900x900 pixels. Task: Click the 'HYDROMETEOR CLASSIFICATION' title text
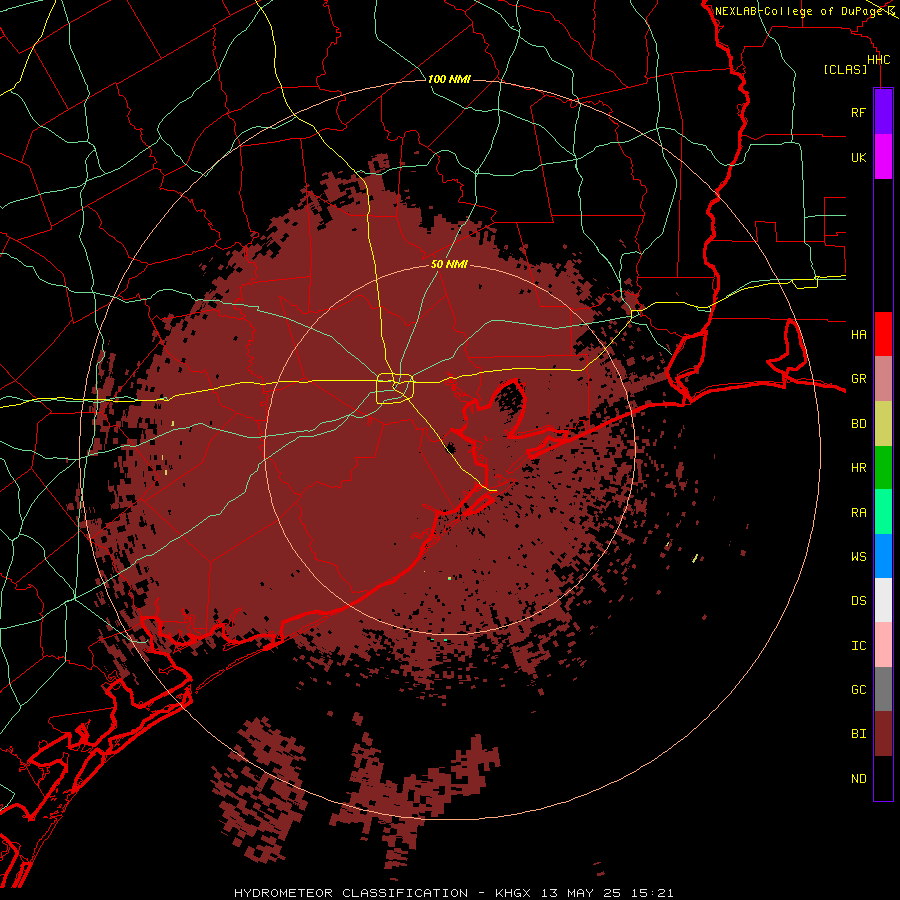click(x=351, y=893)
